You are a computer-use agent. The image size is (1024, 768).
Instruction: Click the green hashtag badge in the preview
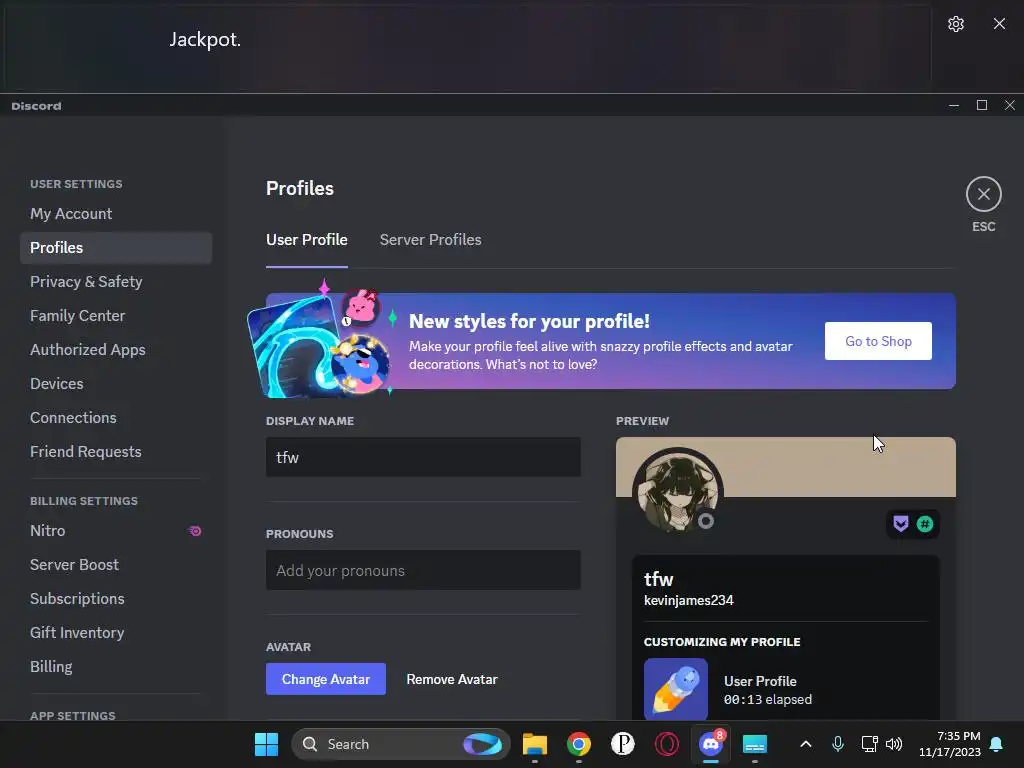(925, 524)
